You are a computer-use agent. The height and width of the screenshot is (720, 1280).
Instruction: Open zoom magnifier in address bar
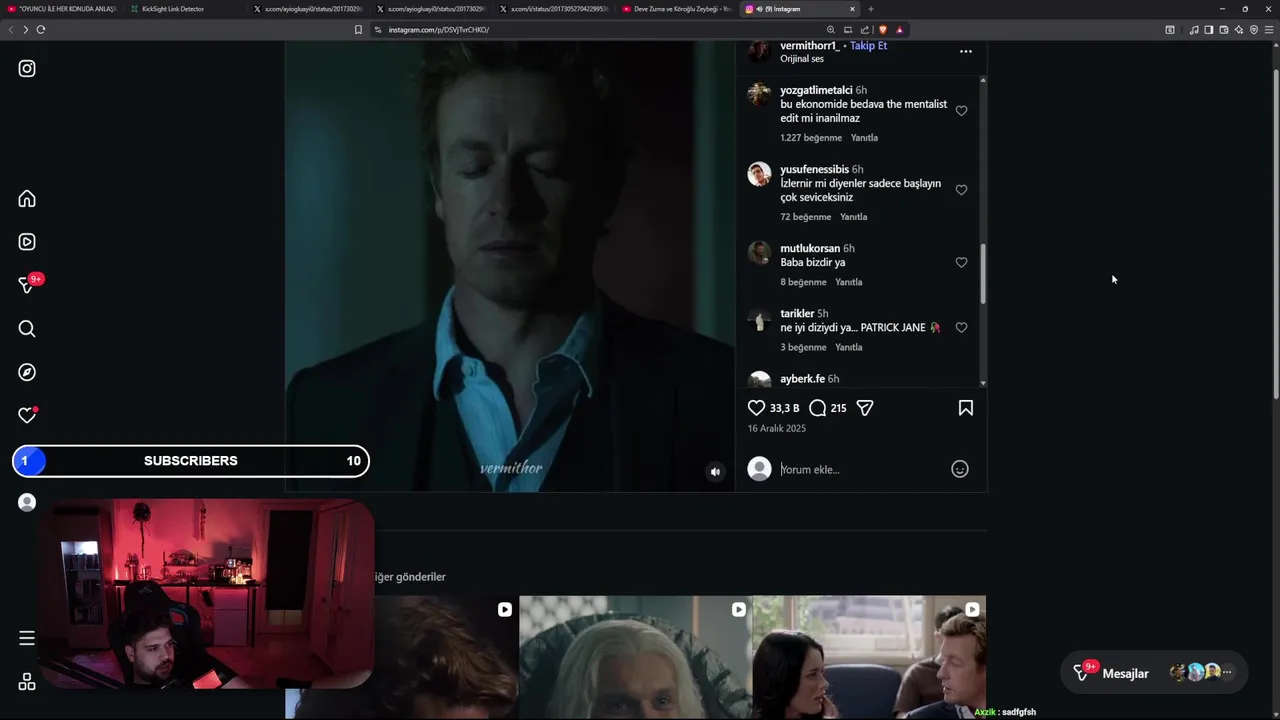click(831, 30)
